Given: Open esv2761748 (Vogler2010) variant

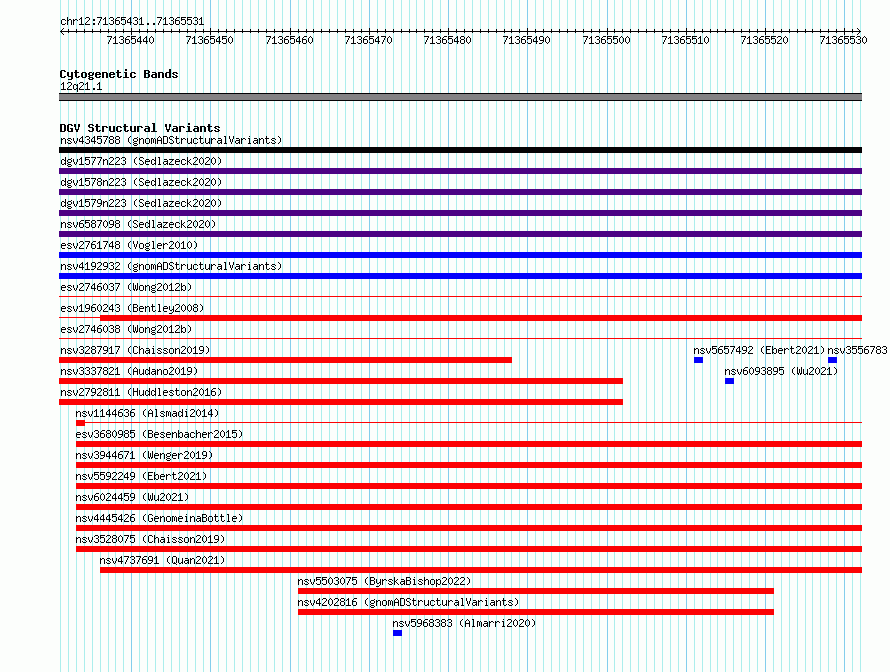Looking at the screenshot, I should click(129, 245).
